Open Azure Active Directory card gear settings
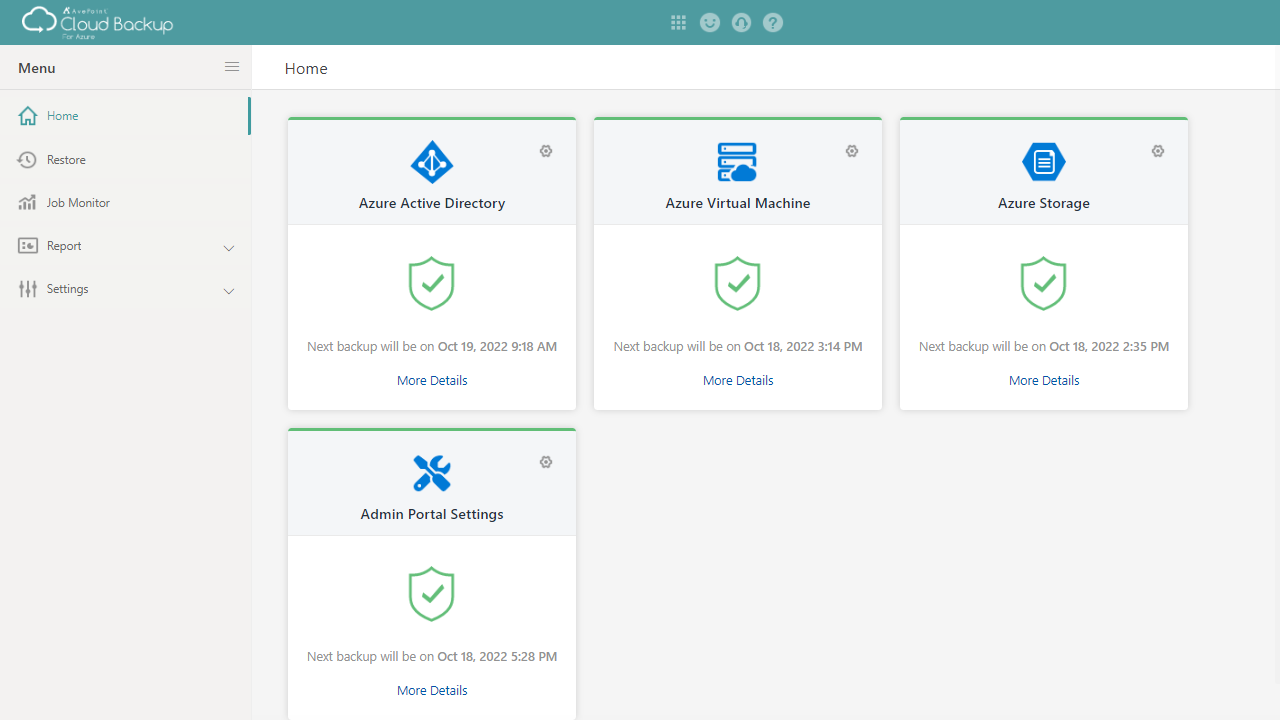This screenshot has height=720, width=1280. [x=546, y=151]
